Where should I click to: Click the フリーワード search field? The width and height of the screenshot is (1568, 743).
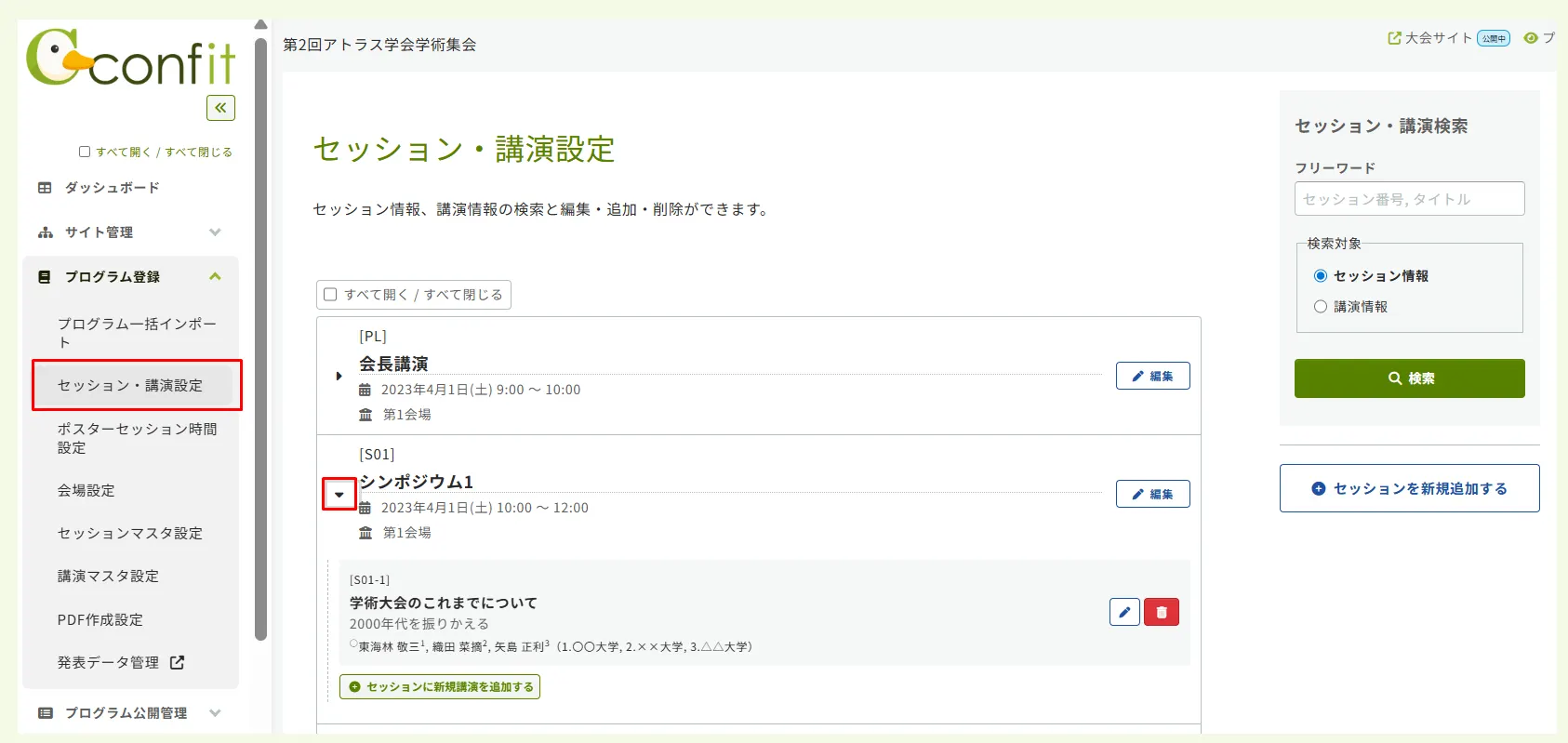pos(1409,199)
